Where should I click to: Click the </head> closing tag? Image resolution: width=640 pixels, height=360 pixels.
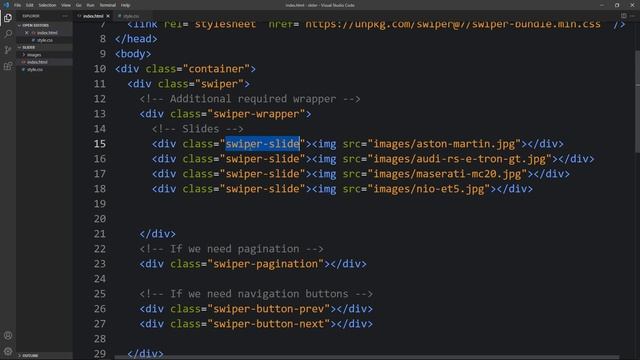[136, 39]
